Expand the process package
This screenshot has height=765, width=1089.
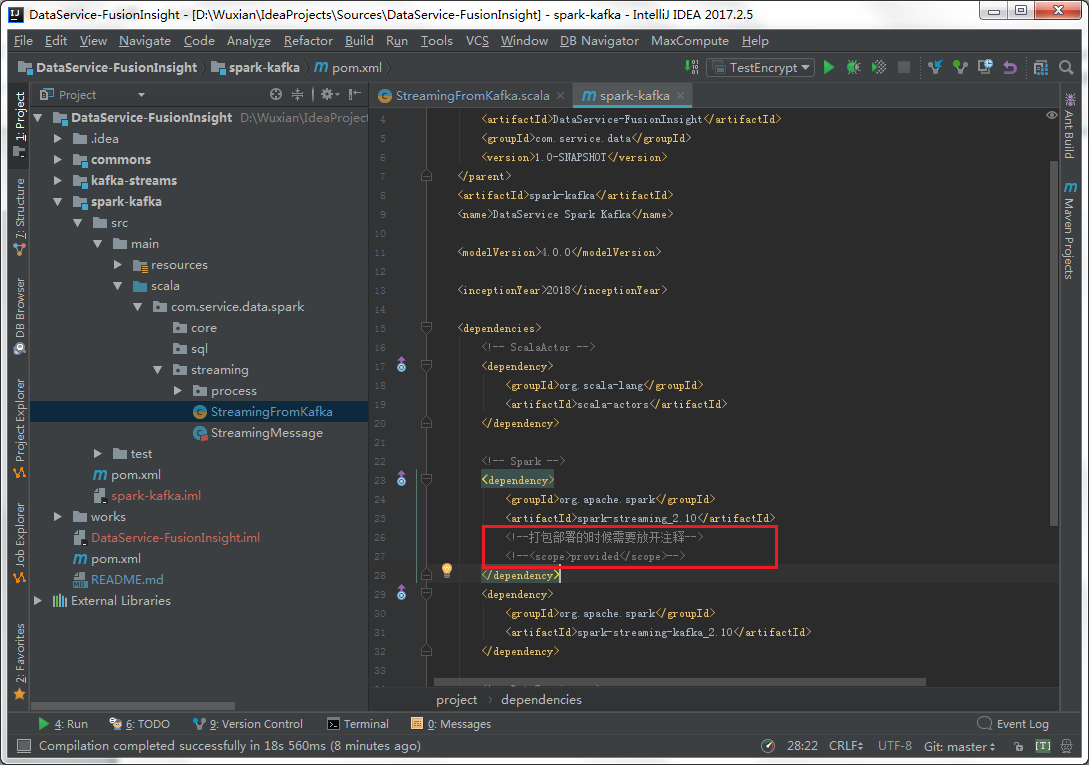point(178,390)
